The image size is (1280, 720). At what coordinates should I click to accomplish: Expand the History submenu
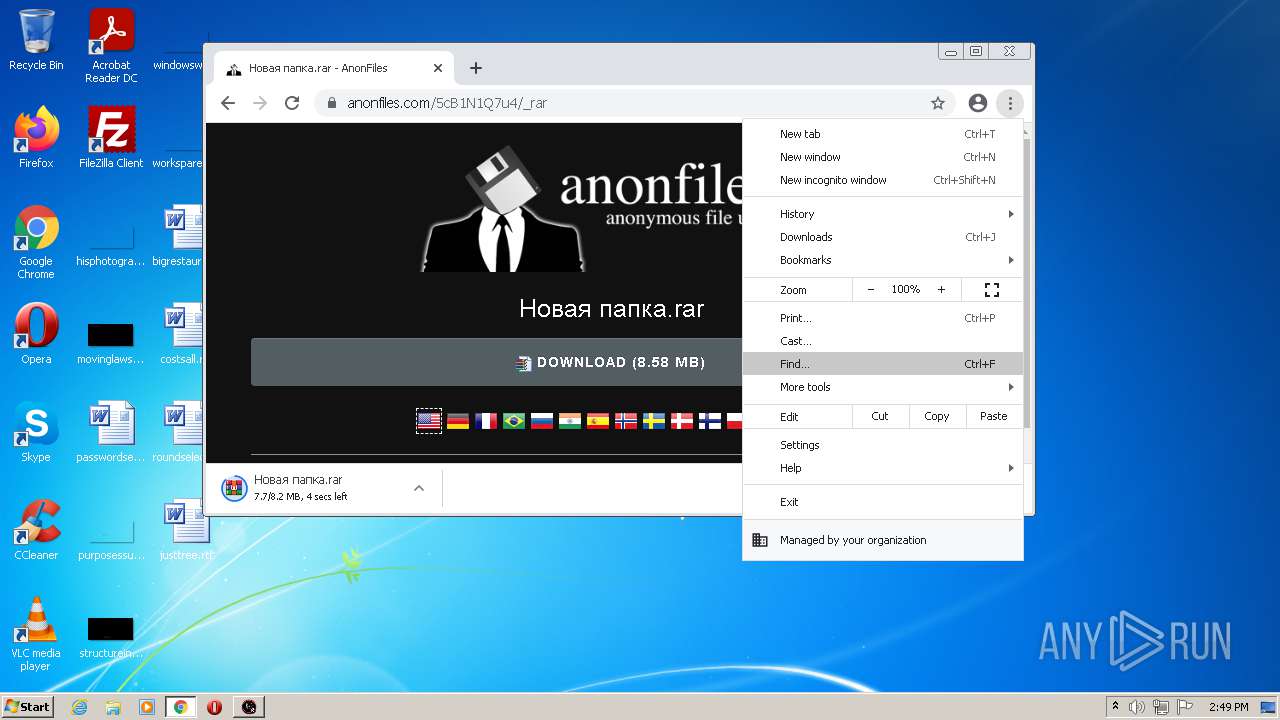tap(883, 214)
